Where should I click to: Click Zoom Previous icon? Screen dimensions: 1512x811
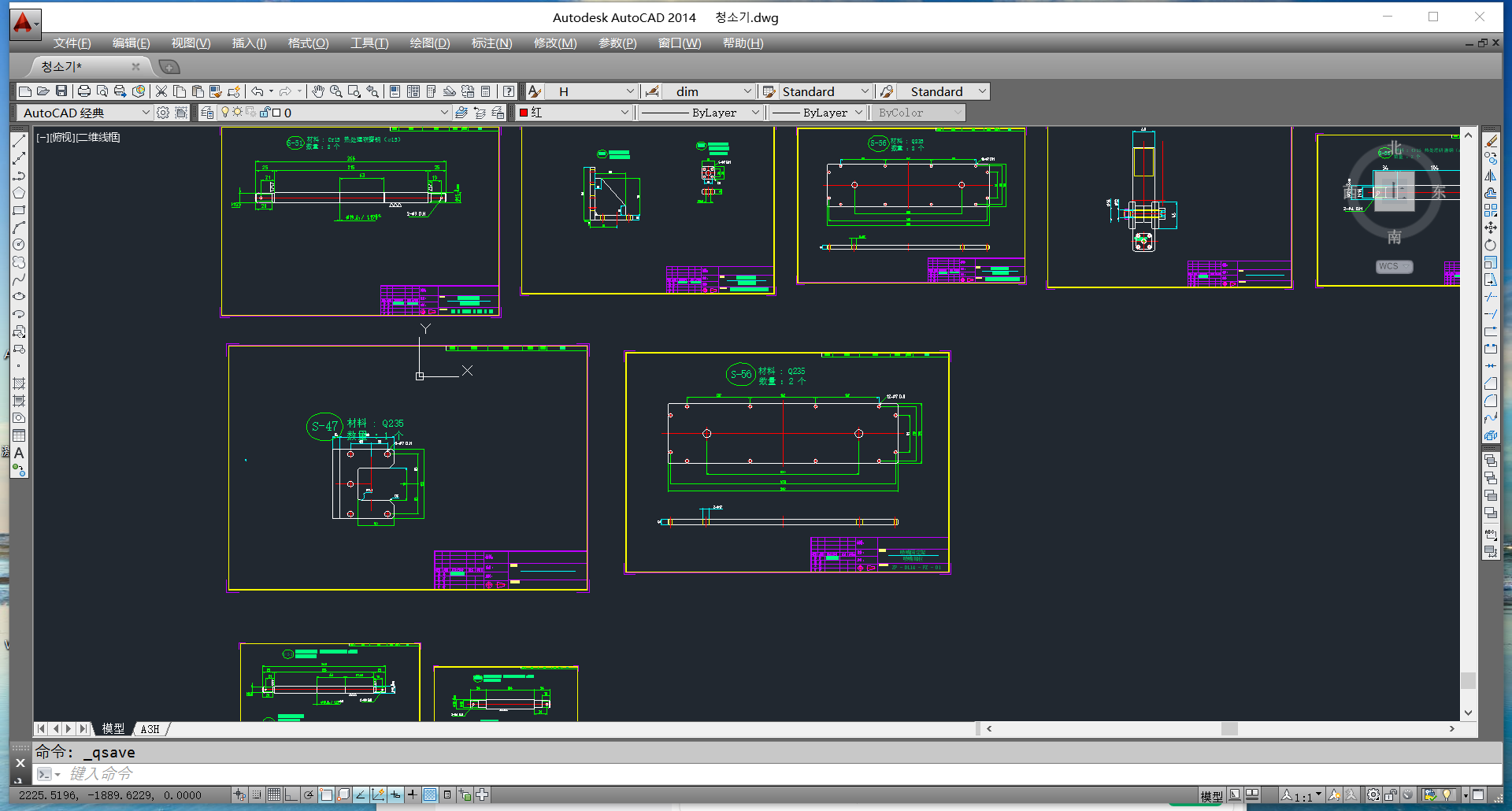[372, 91]
